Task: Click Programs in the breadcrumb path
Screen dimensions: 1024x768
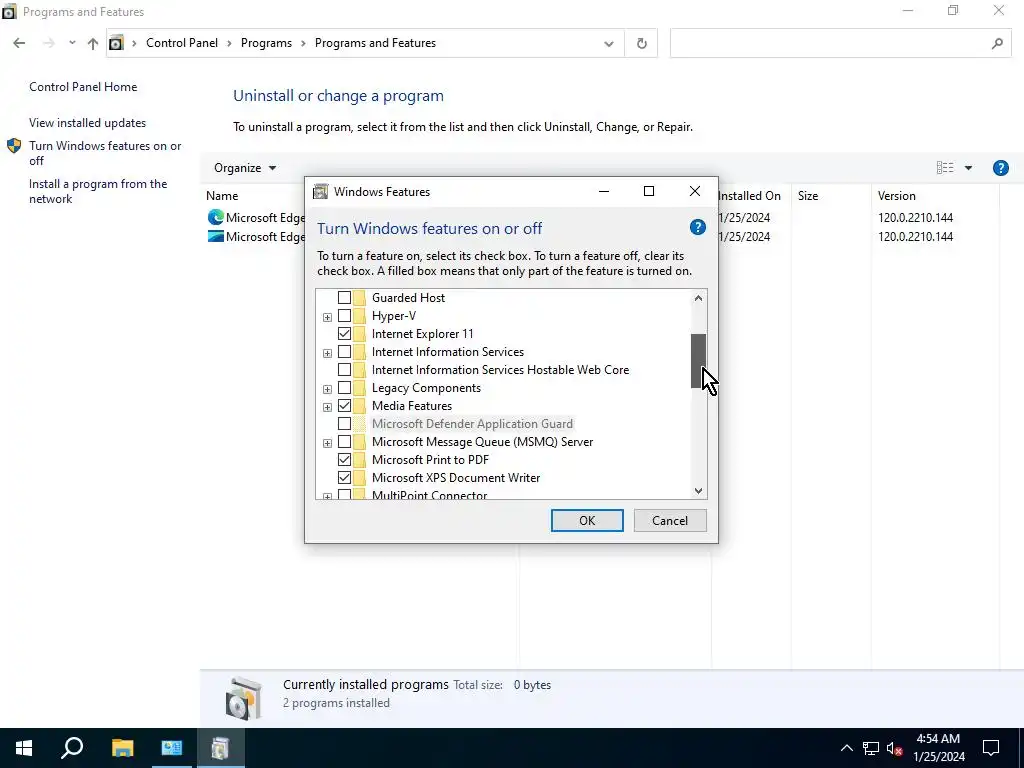Action: (266, 43)
